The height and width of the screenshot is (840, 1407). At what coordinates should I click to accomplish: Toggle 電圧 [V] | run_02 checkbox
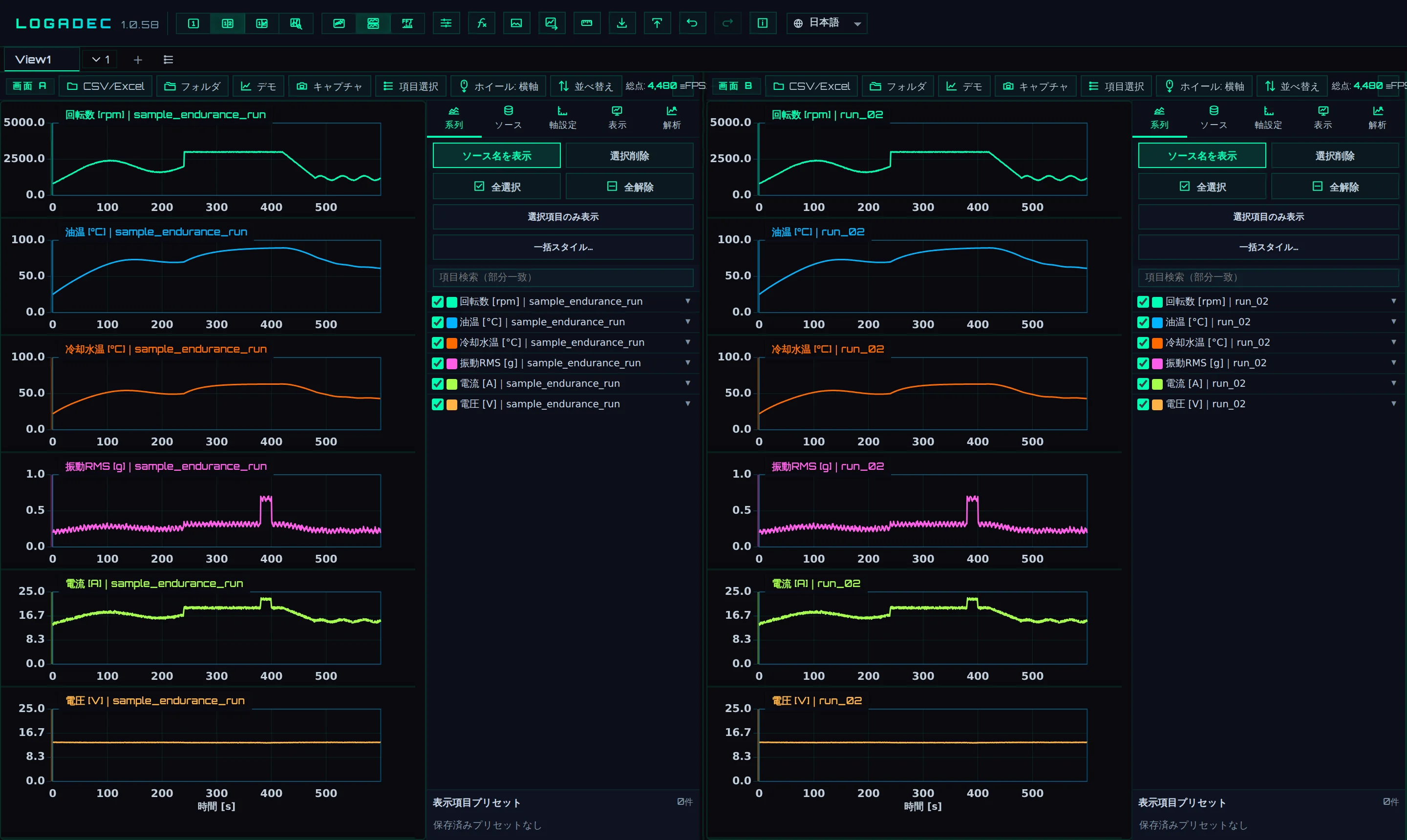click(1143, 404)
